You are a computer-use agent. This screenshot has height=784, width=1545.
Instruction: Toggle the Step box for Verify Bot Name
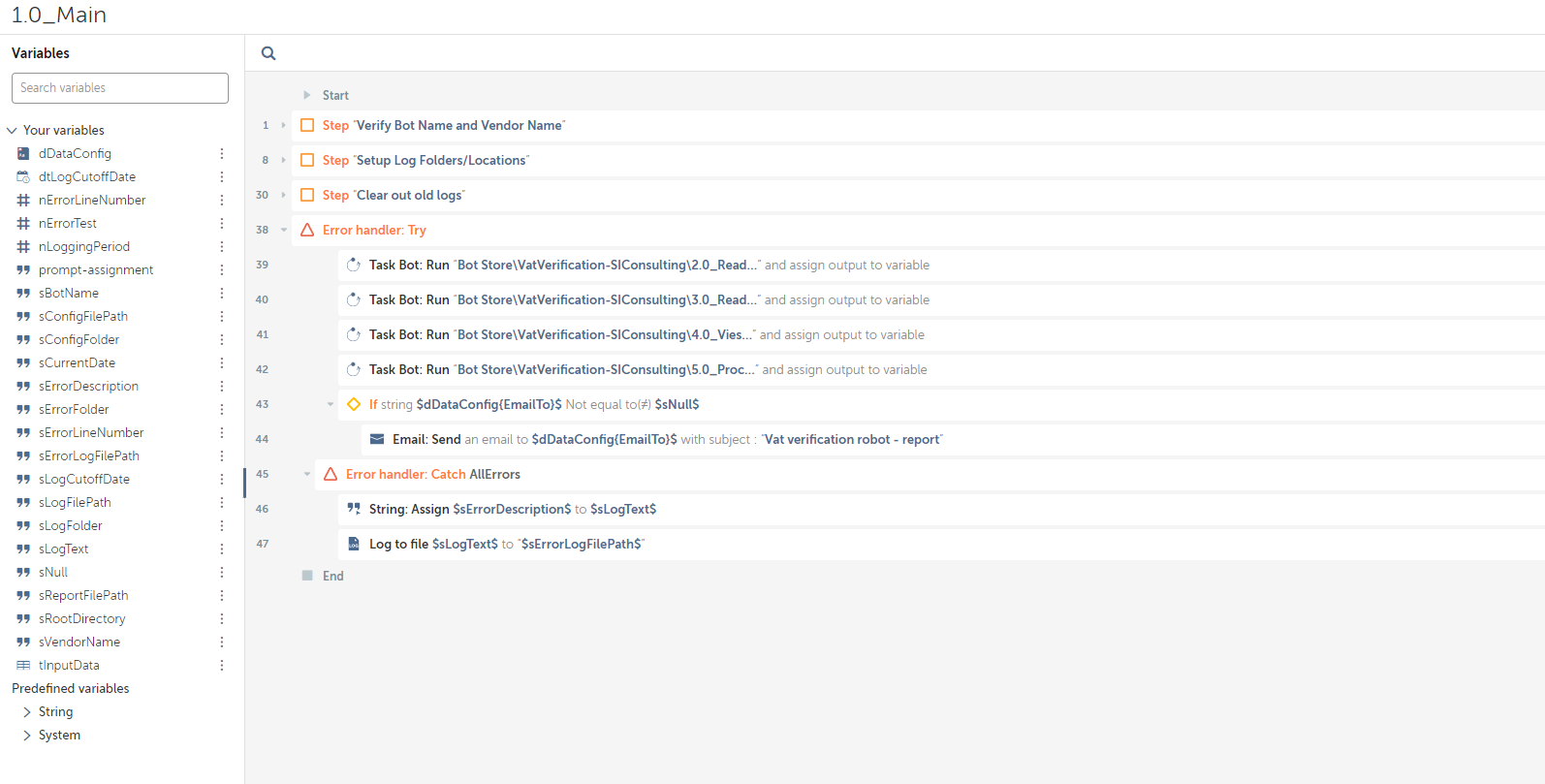pos(307,125)
